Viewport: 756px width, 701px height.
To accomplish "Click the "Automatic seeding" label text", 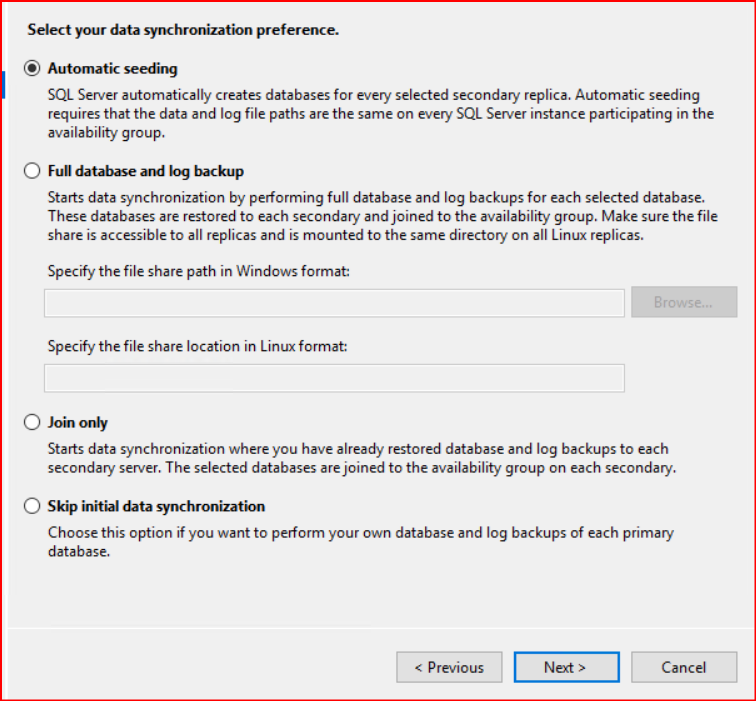I will (112, 69).
